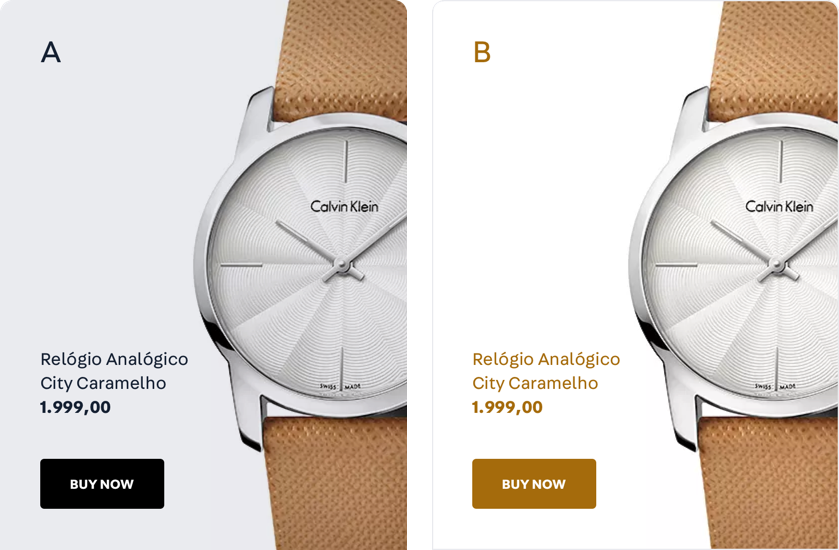
Task: Click watch hands center in card A
Action: (341, 264)
